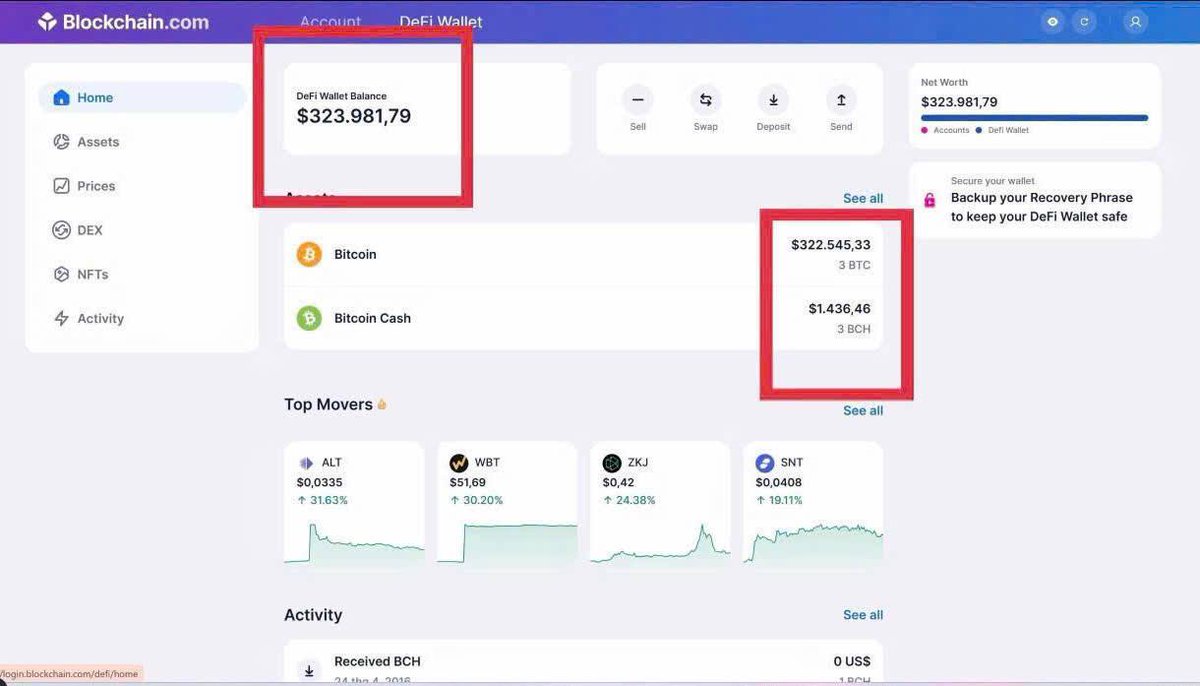Click Backup your Recovery Phrase notice
Screen dimensions: 1200x686
point(1035,200)
